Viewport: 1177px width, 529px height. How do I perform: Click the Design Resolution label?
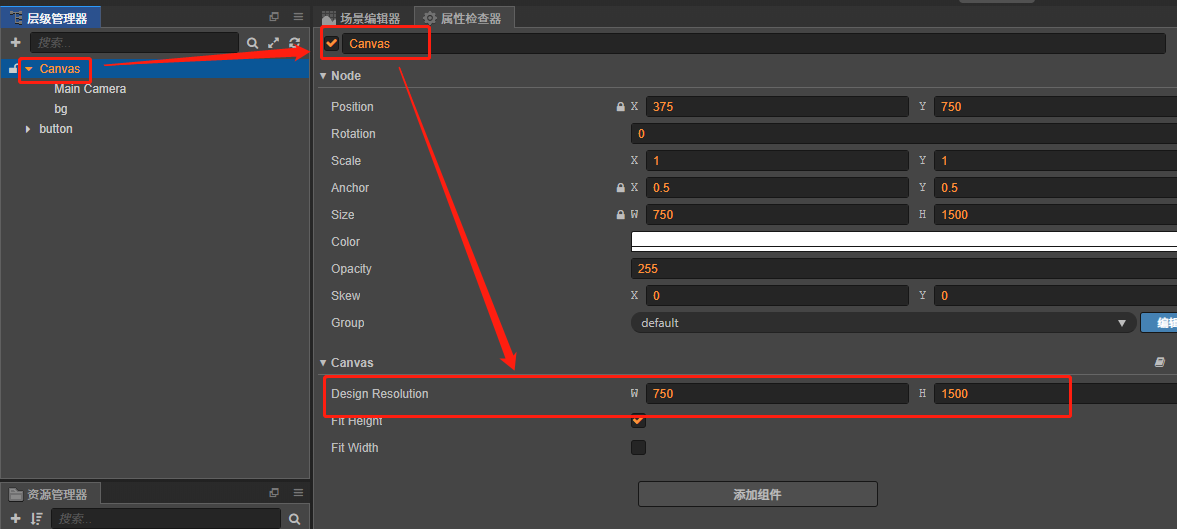tap(380, 393)
